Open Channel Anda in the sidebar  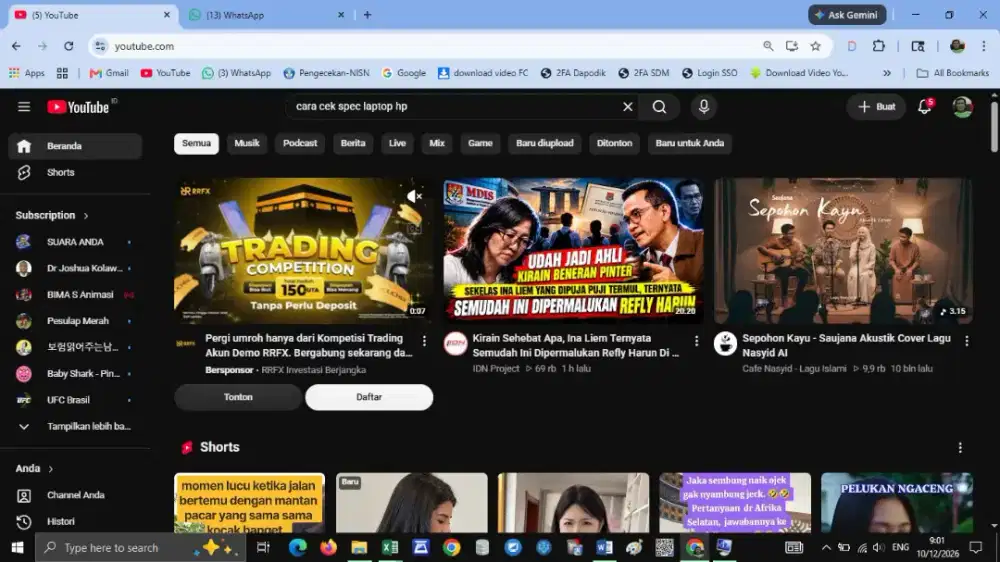[x=75, y=495]
